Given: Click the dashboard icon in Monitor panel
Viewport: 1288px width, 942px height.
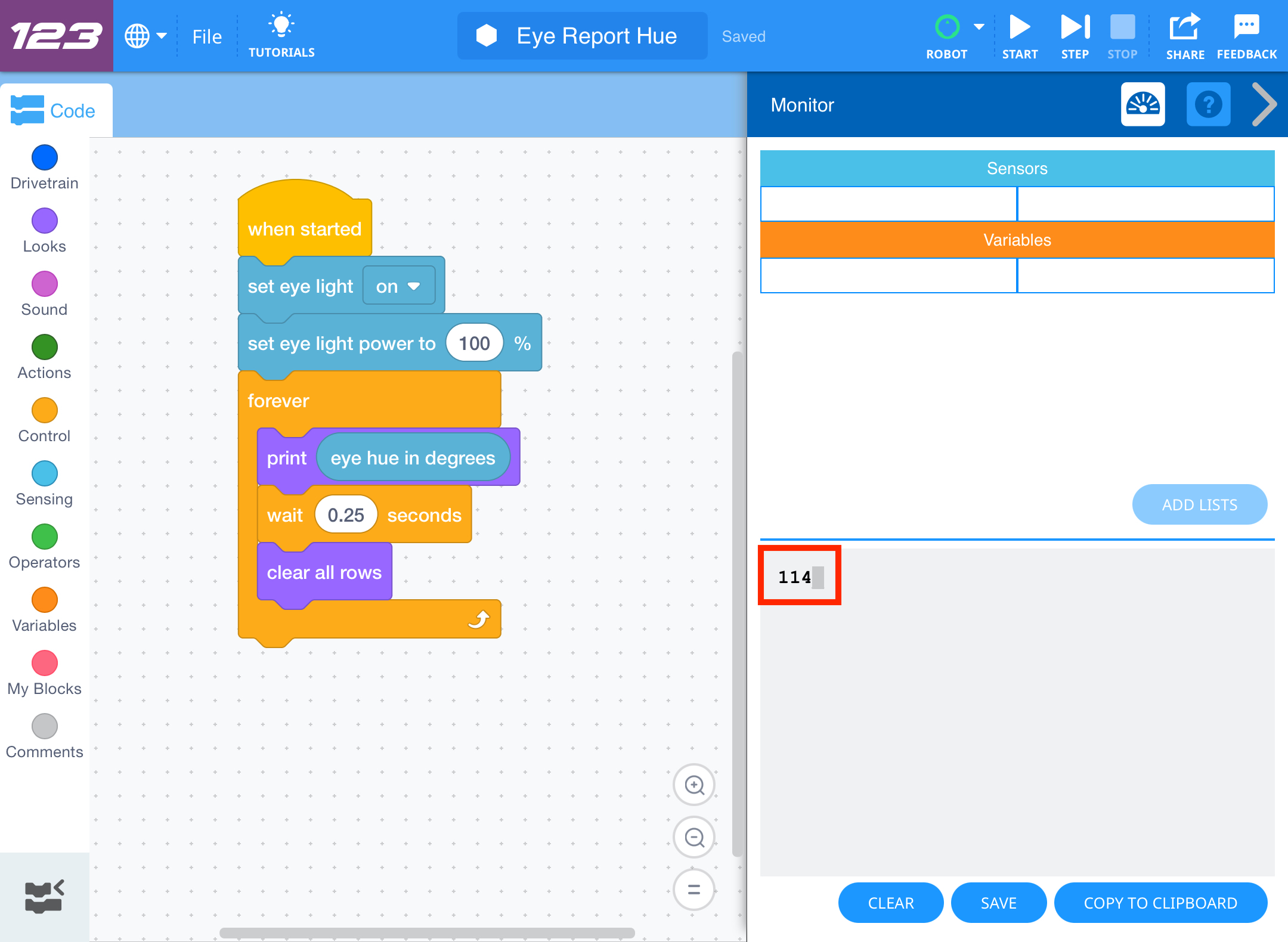Looking at the screenshot, I should [x=1144, y=104].
